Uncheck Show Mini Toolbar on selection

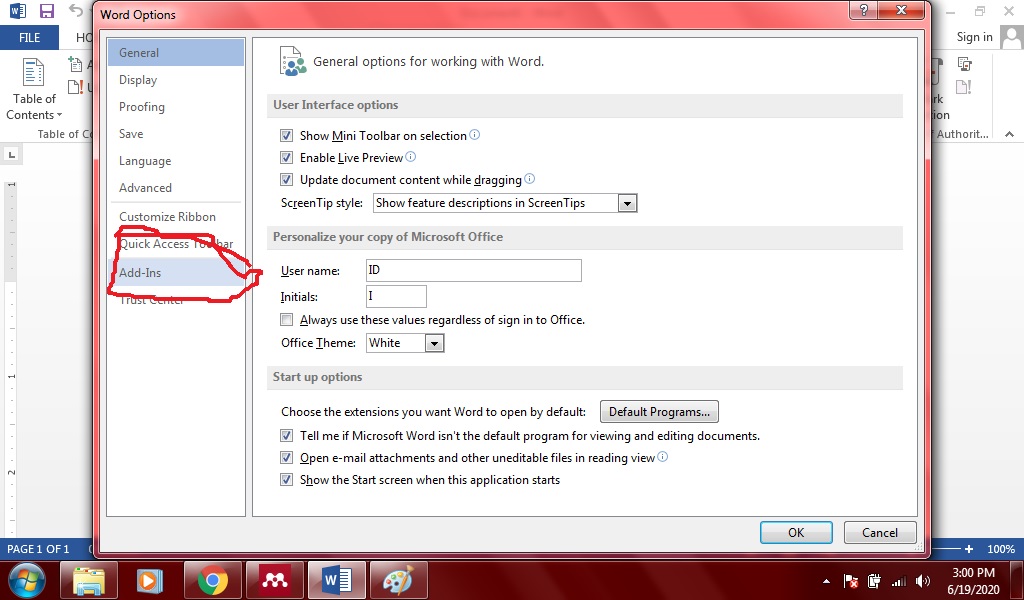pos(287,135)
